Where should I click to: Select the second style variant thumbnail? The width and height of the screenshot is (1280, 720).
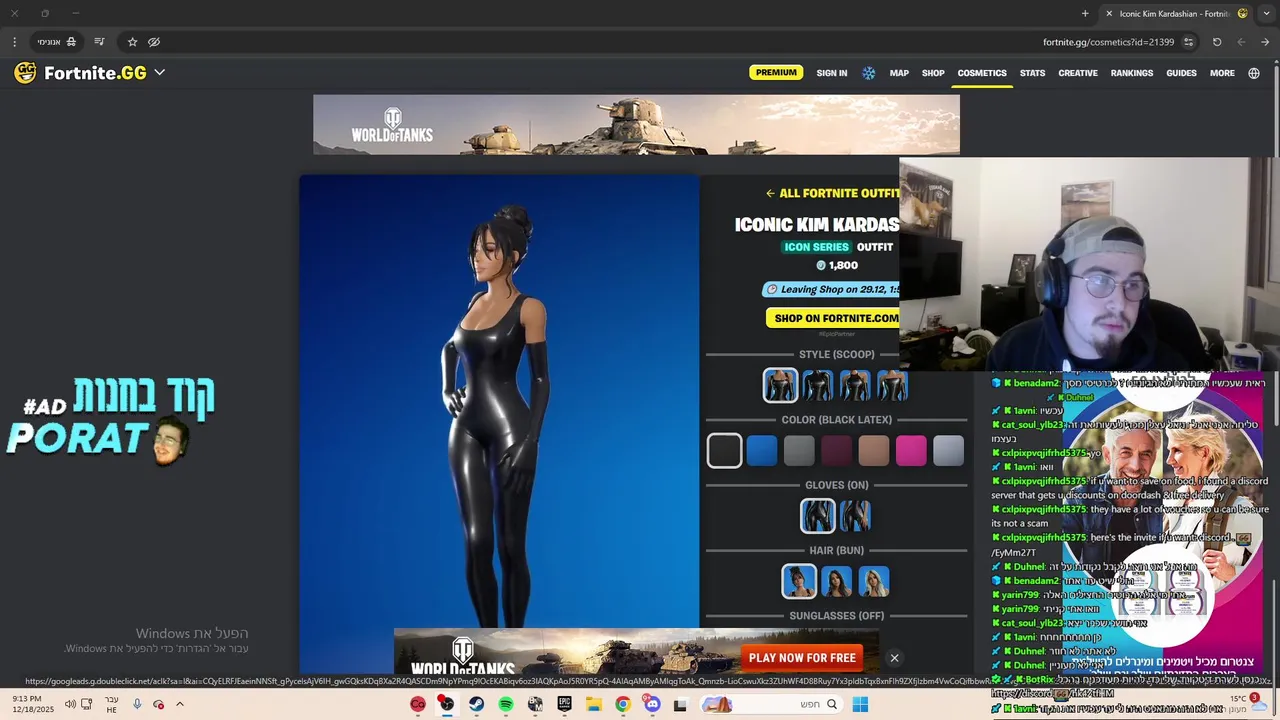pos(817,385)
